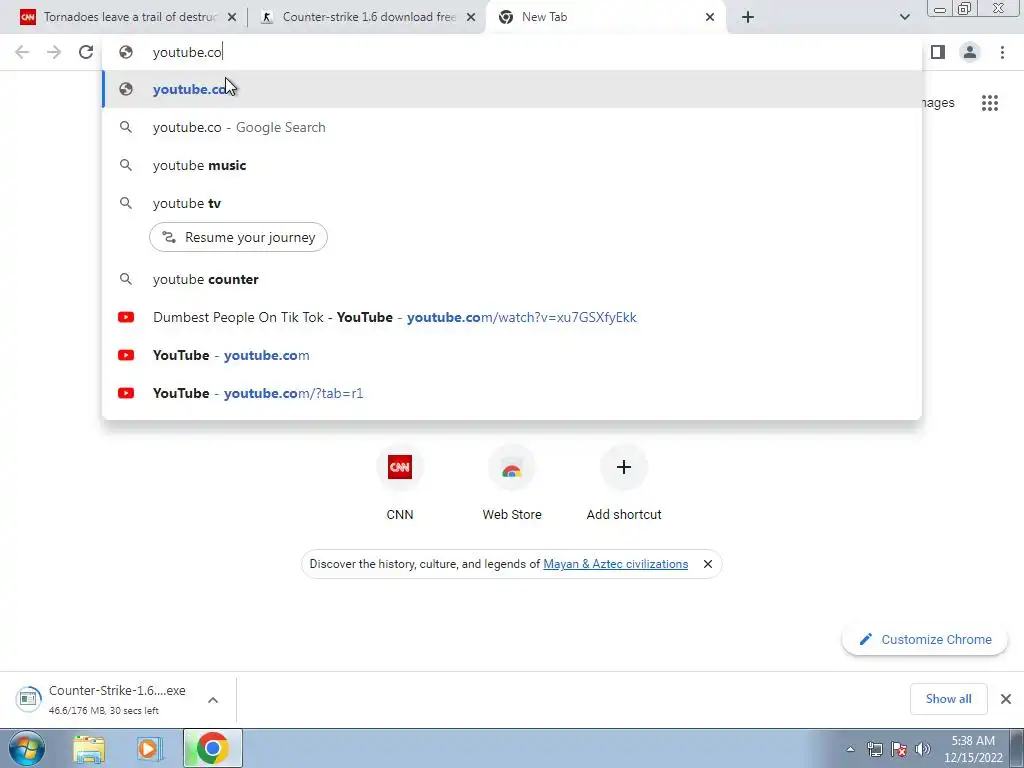
Task: Click the globe icon in address bar
Action: [x=126, y=52]
